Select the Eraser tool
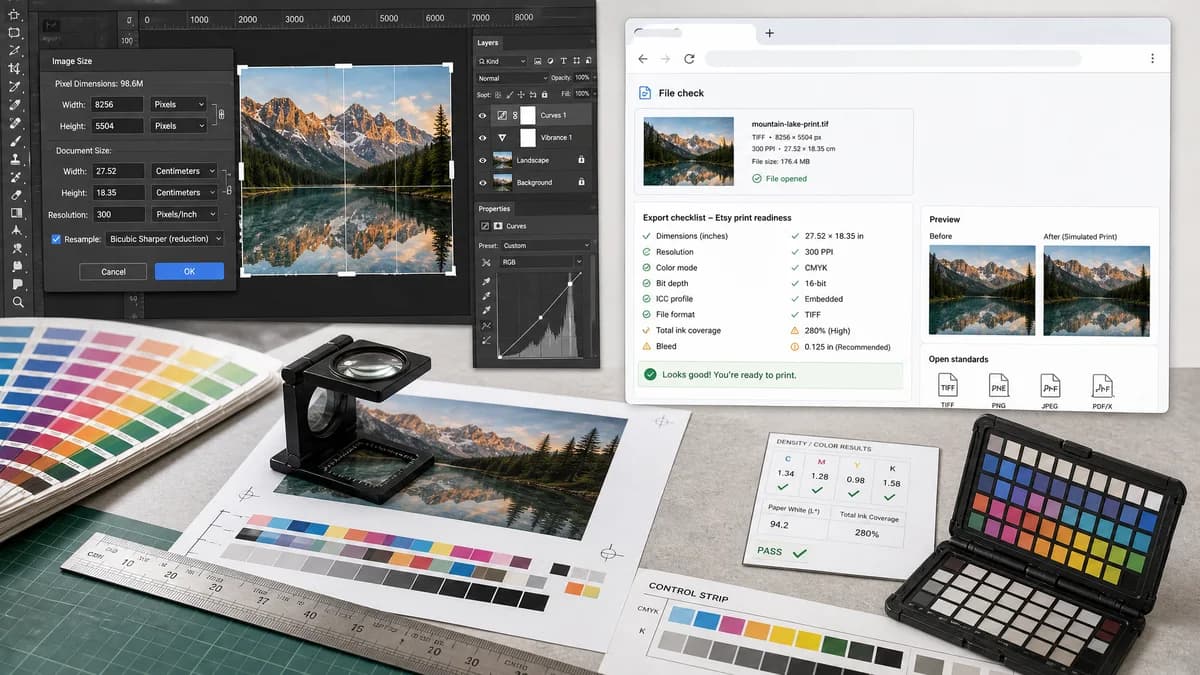 (15, 195)
